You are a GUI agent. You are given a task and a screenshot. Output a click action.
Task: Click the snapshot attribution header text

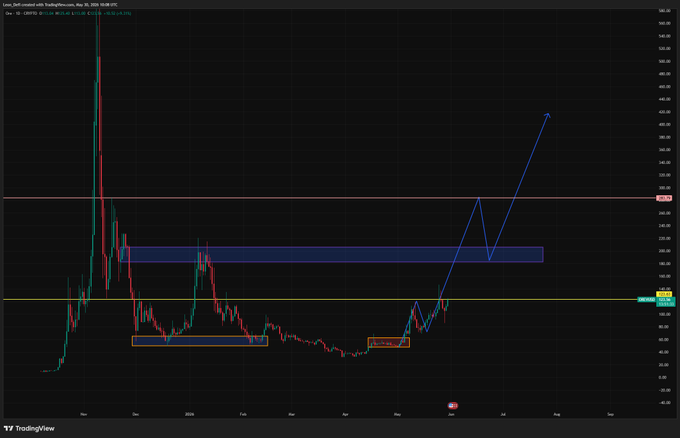pos(60,5)
